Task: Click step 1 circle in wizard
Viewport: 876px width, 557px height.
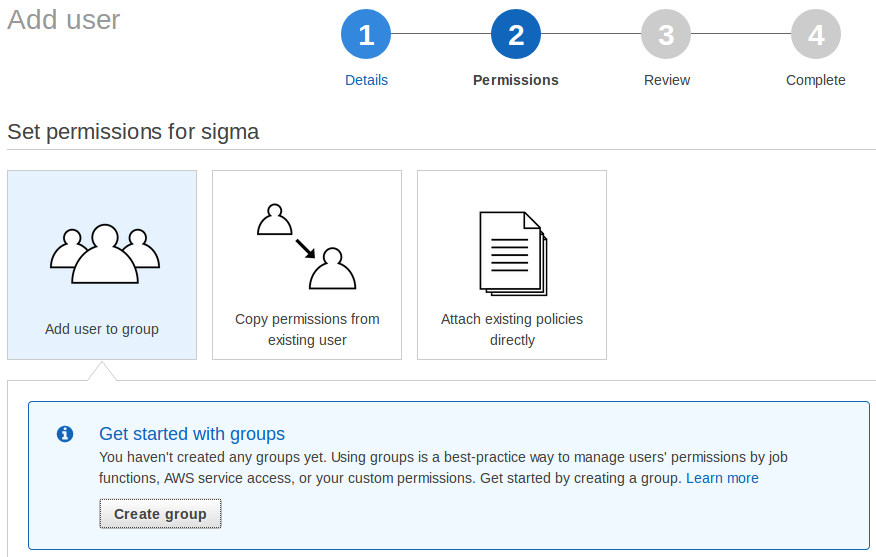Action: [x=366, y=36]
